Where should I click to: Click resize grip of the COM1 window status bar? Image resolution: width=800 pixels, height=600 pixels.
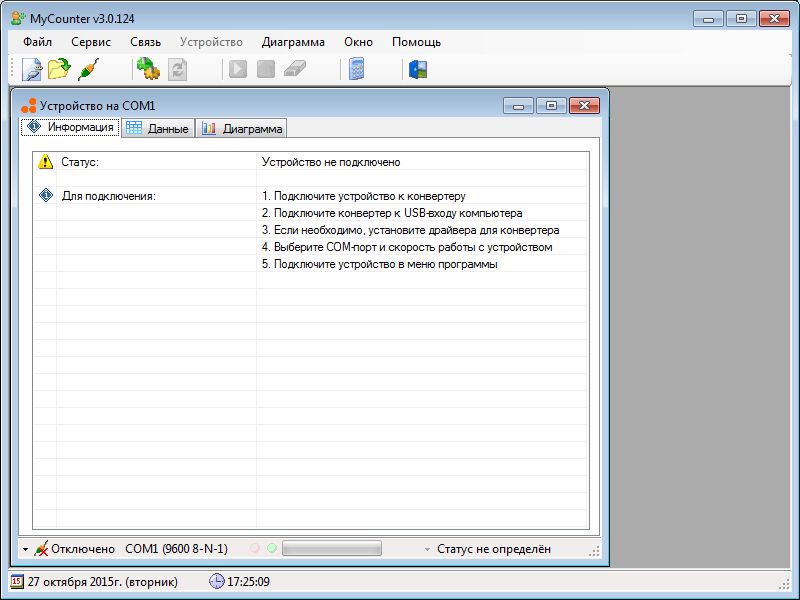point(594,551)
